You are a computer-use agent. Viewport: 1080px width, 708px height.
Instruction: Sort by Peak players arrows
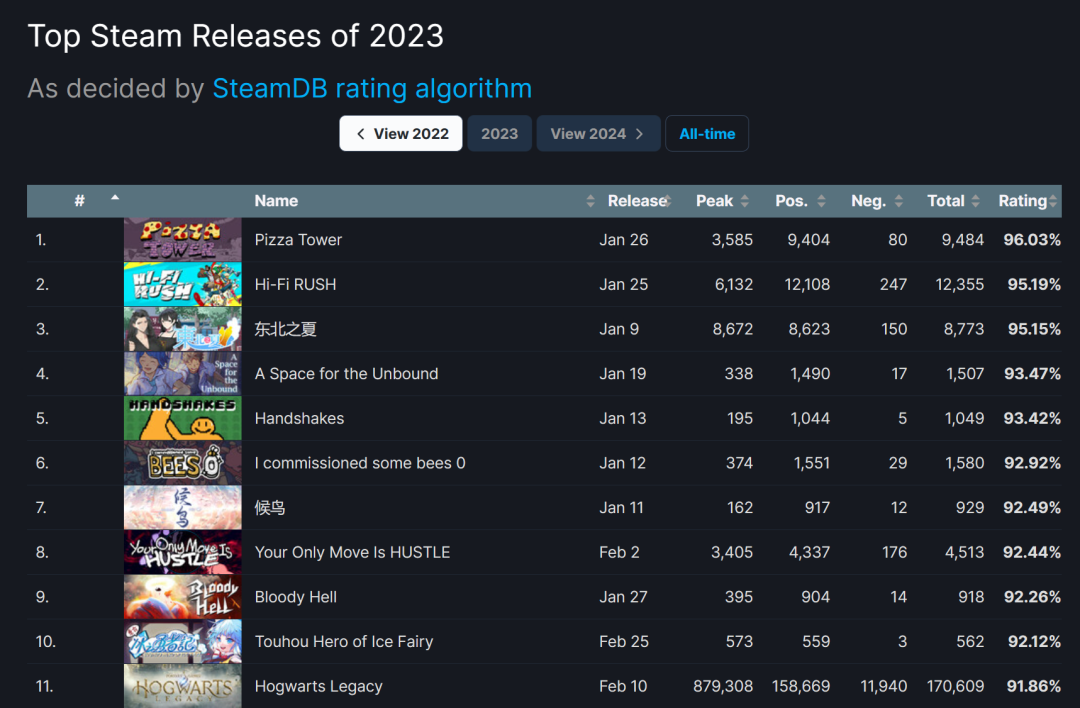(x=745, y=201)
